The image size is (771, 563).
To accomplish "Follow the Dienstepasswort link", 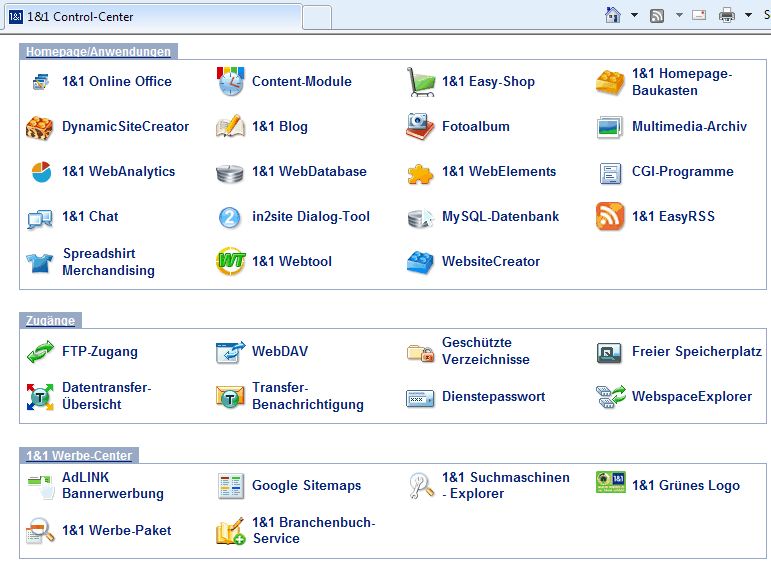I will (493, 397).
